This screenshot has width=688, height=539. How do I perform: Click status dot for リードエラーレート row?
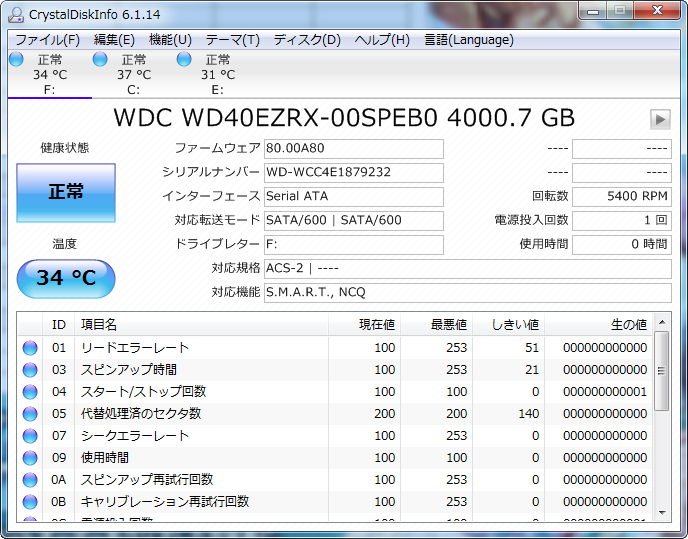click(x=30, y=348)
